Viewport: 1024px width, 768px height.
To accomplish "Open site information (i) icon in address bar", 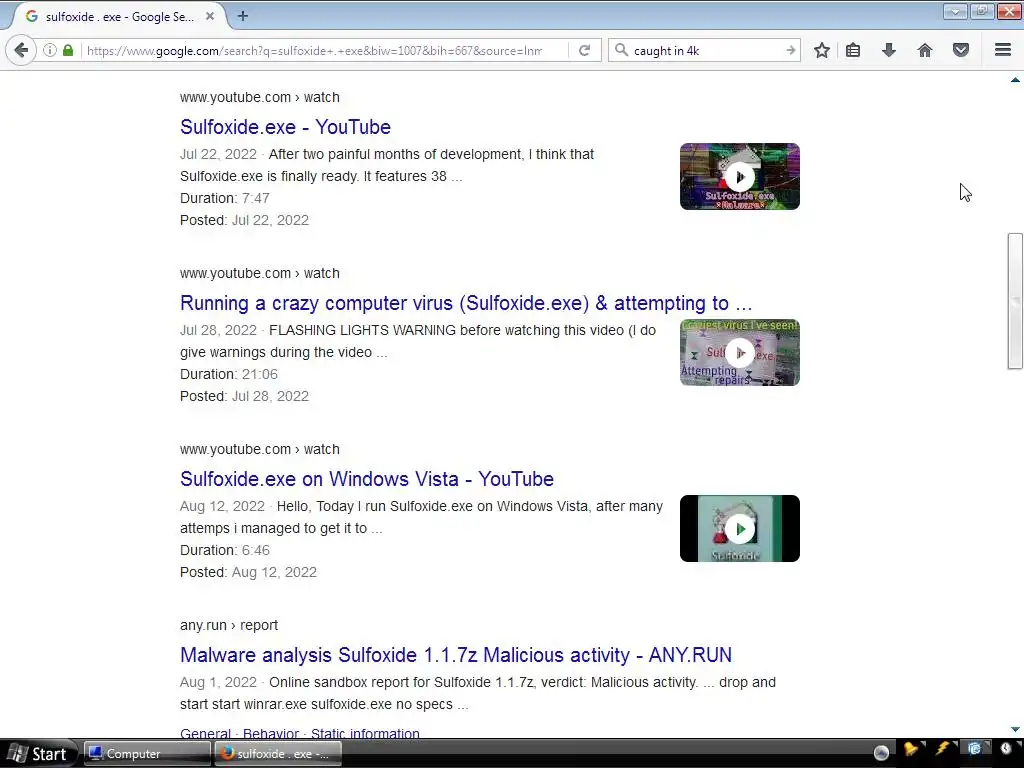I will point(50,50).
